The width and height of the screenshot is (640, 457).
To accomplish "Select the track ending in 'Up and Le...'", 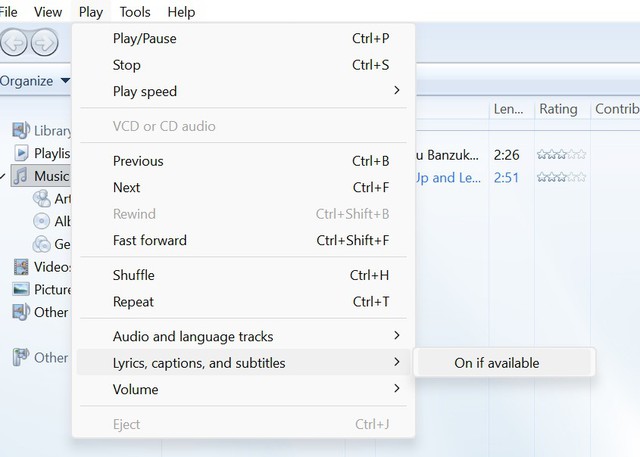I will pos(448,177).
